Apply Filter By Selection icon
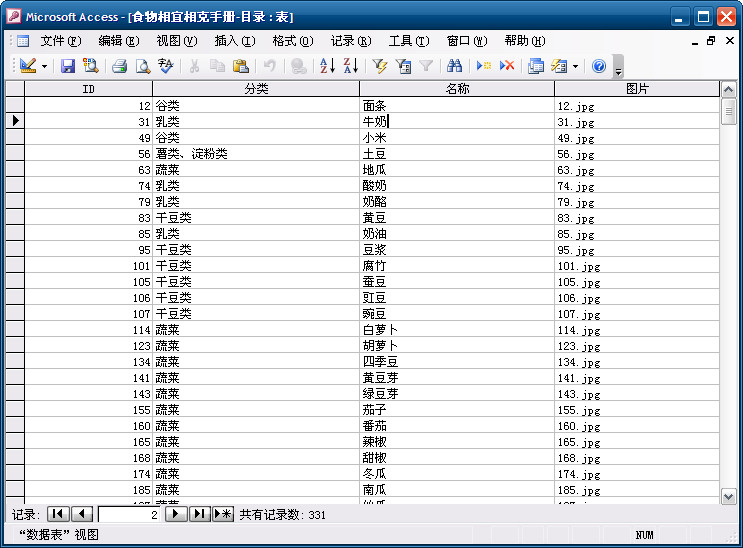Viewport: 743px width, 548px height. (380, 66)
